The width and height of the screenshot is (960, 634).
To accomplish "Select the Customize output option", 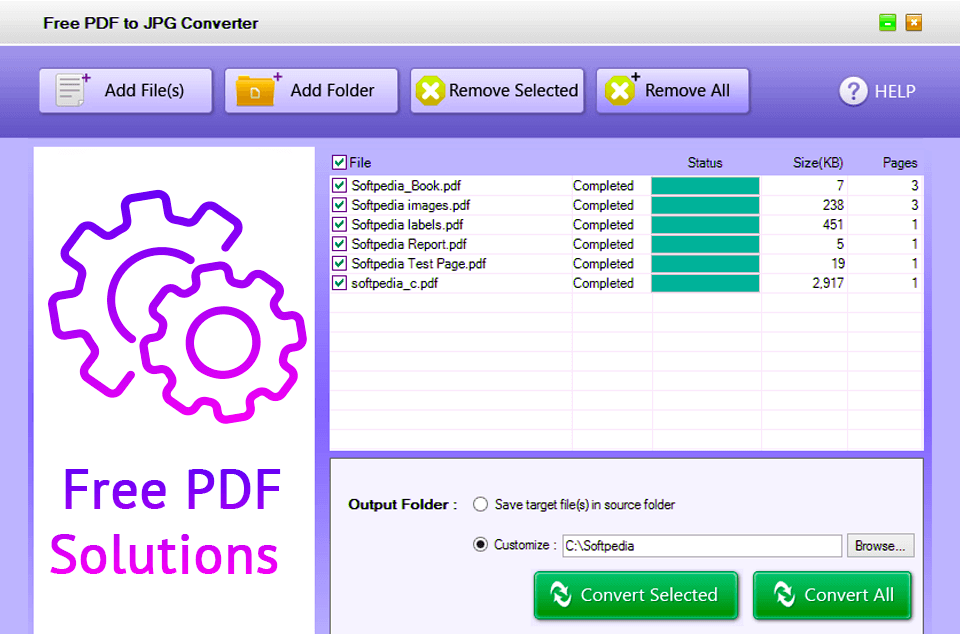I will (481, 545).
